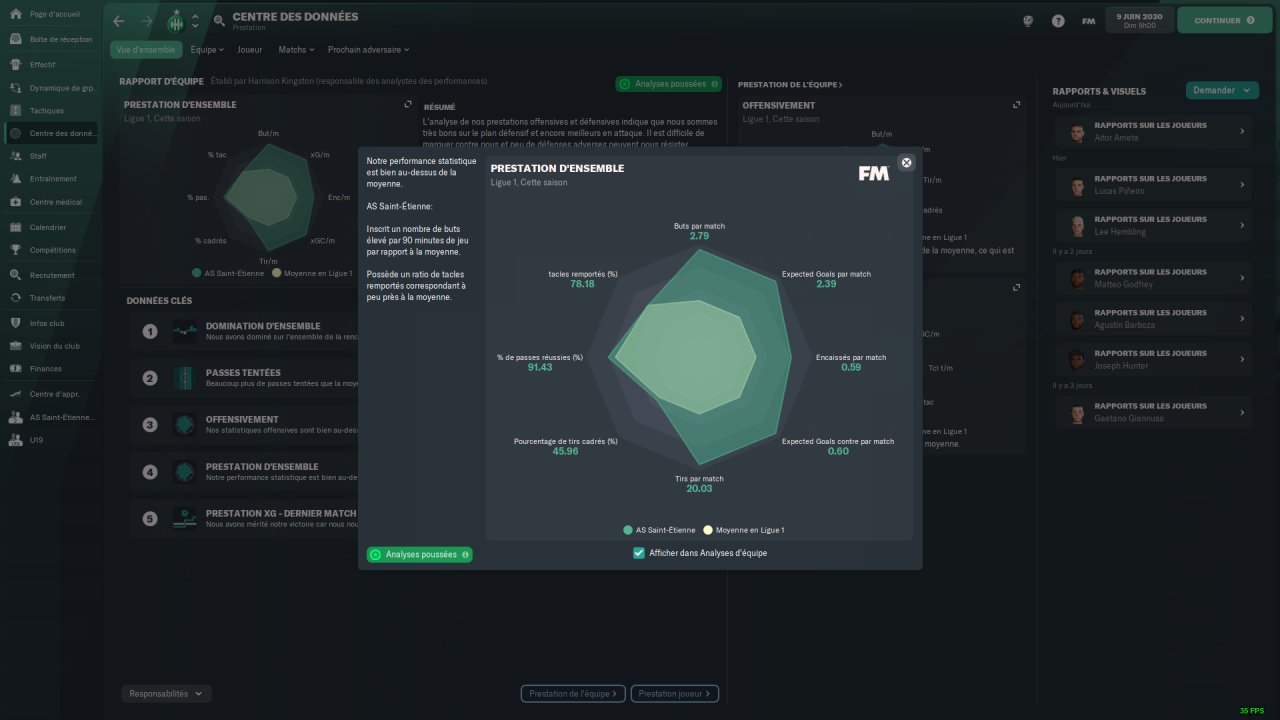Click the globe icon beside help

(x=1028, y=21)
